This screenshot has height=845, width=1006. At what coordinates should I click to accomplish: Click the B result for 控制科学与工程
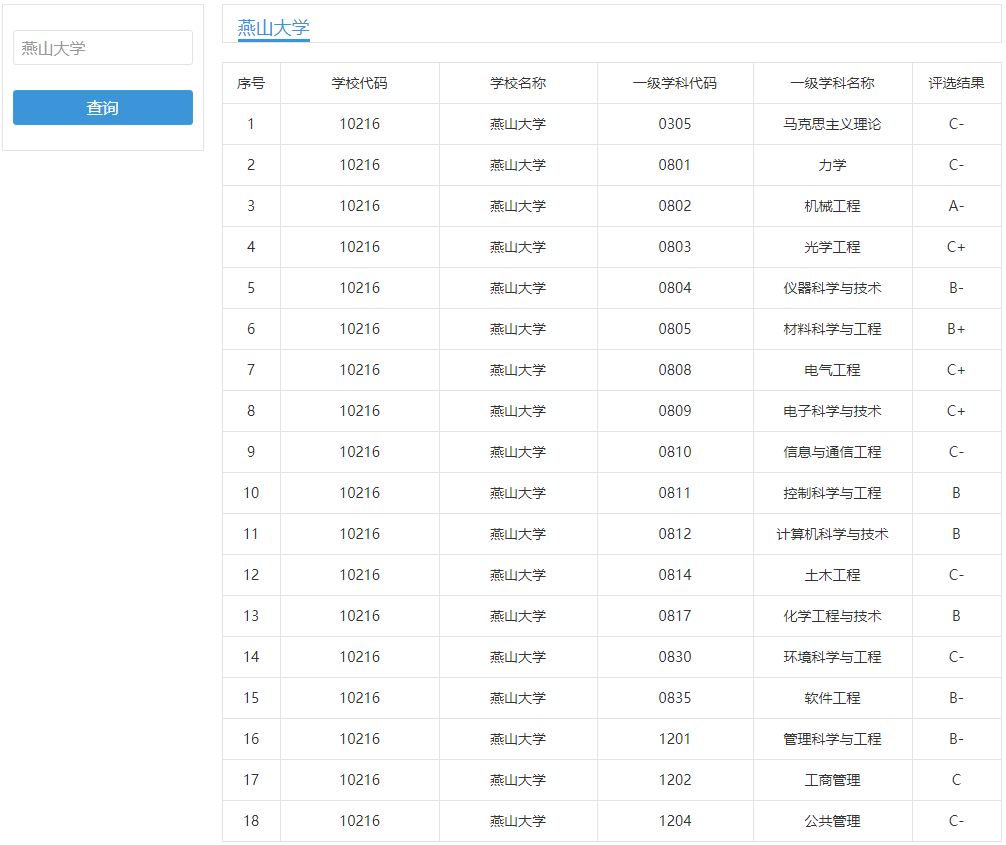[x=956, y=493]
